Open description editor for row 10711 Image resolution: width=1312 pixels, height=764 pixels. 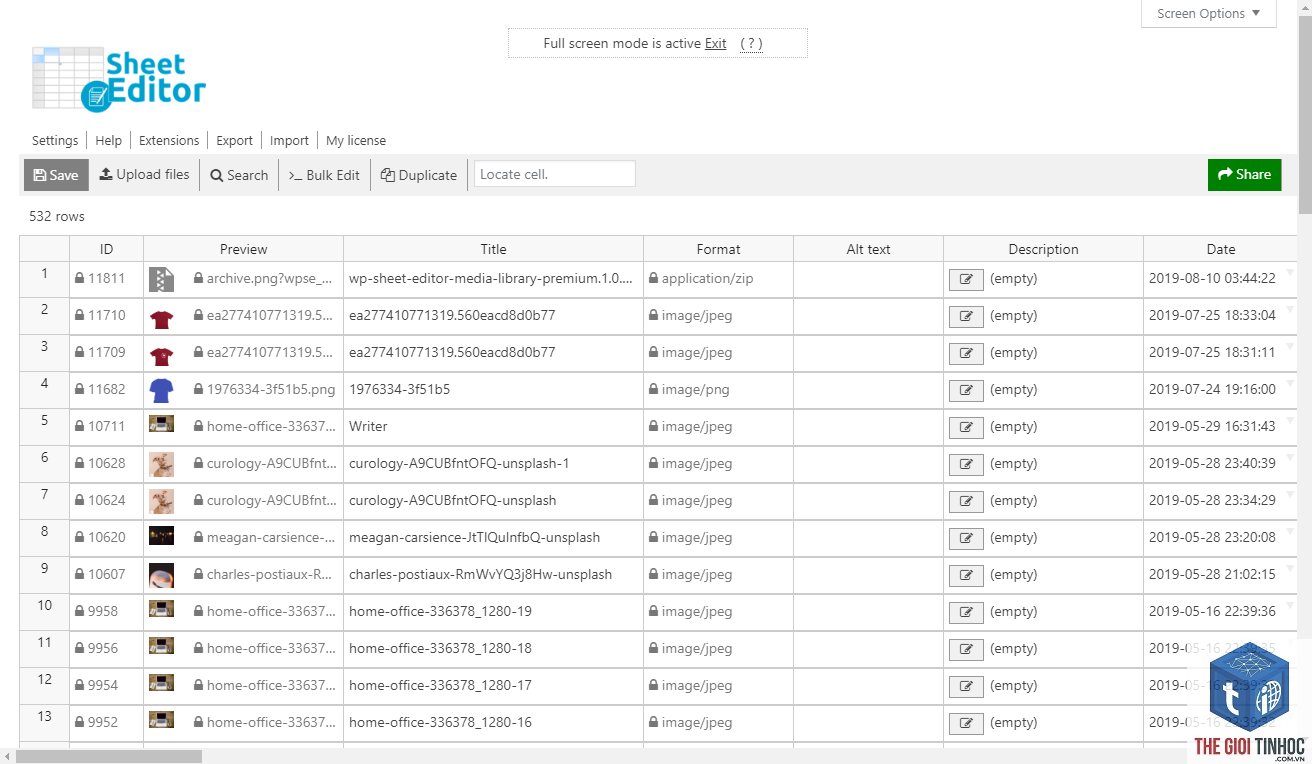pyautogui.click(x=966, y=428)
